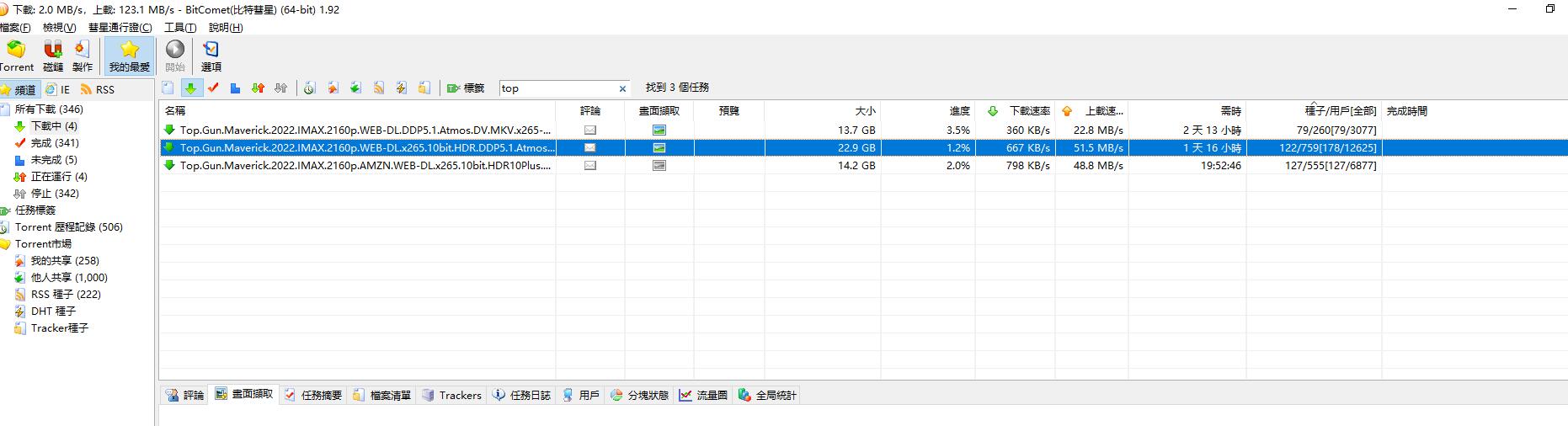
Task: Open DHT 種子 in the sidebar
Action: click(53, 312)
